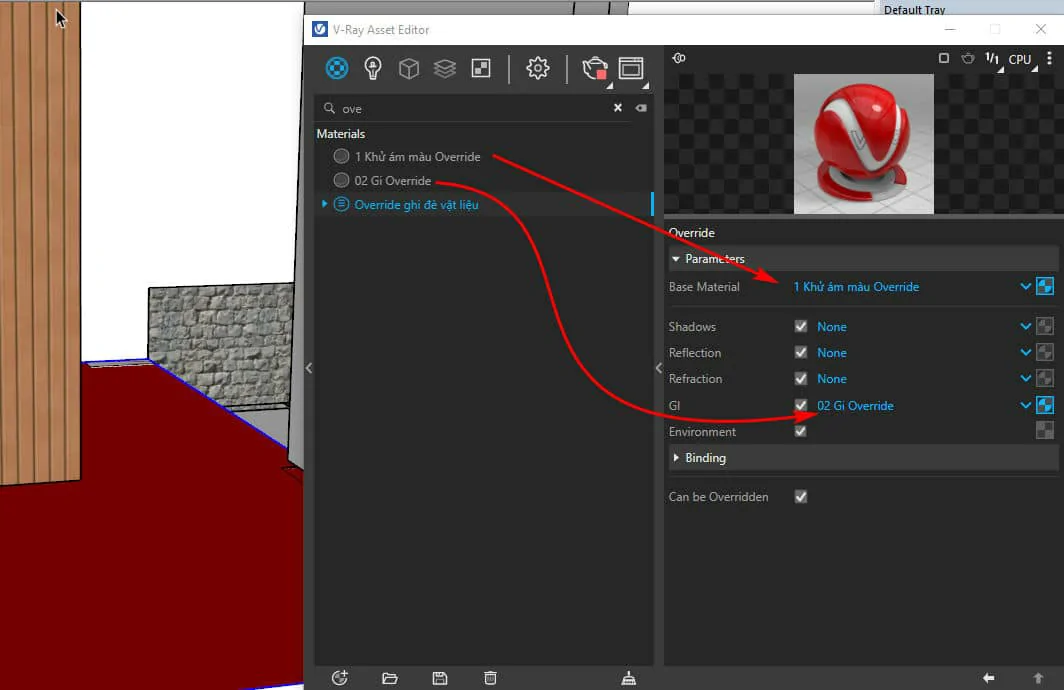The width and height of the screenshot is (1064, 690).
Task: Open the GI texture slot swatch
Action: (1045, 404)
